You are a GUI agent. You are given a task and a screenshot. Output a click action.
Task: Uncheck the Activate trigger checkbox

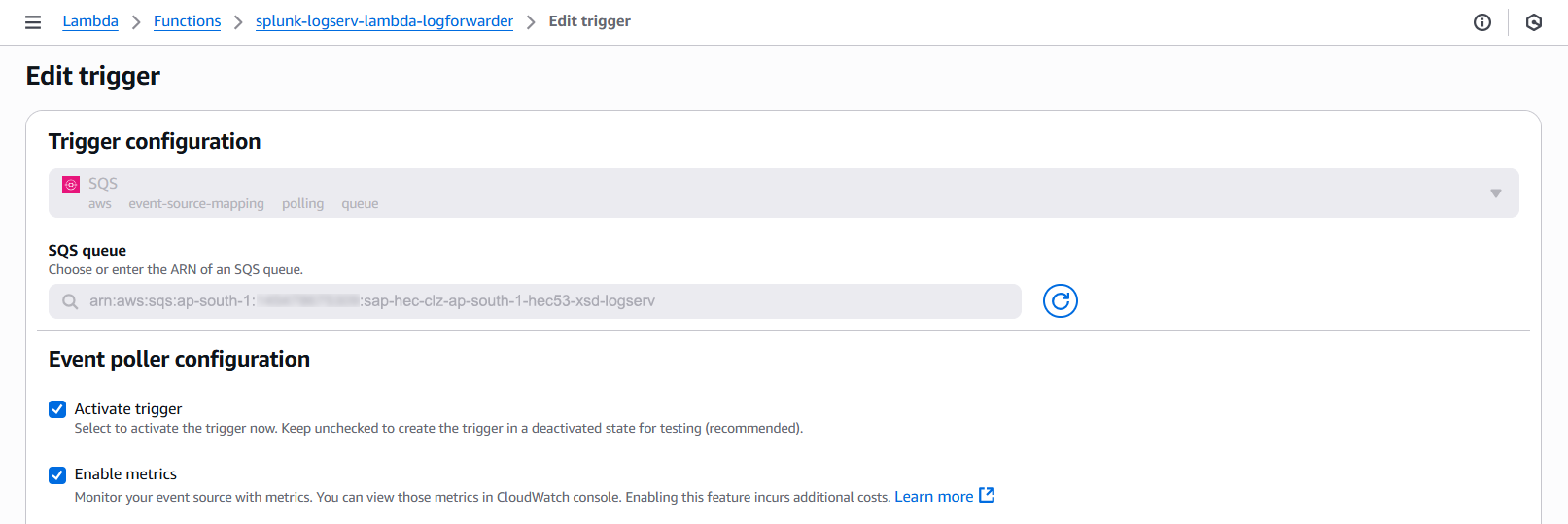[57, 409]
